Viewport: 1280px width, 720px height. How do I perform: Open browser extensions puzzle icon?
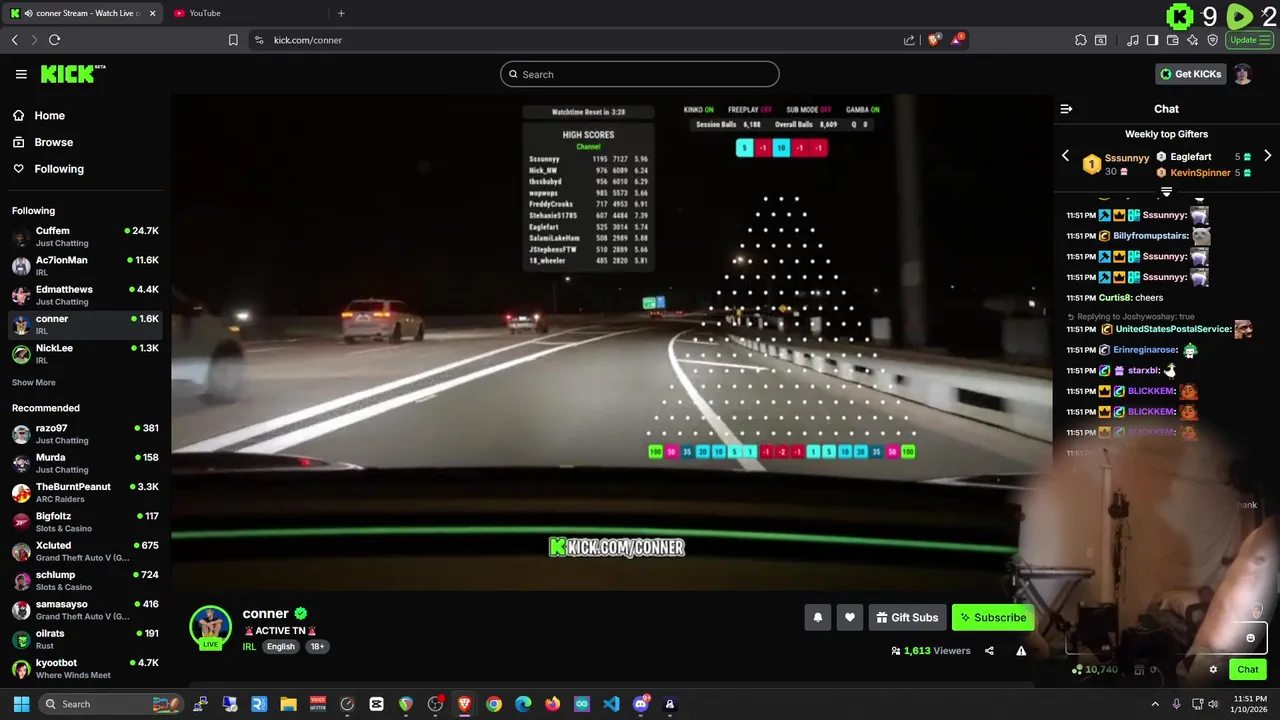pos(1081,40)
